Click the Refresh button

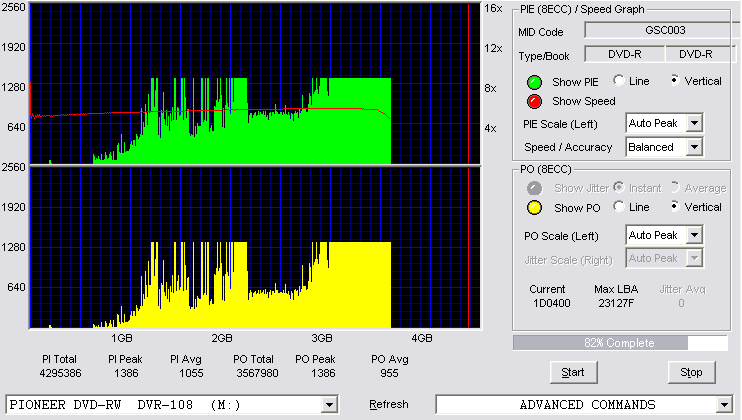[x=389, y=404]
